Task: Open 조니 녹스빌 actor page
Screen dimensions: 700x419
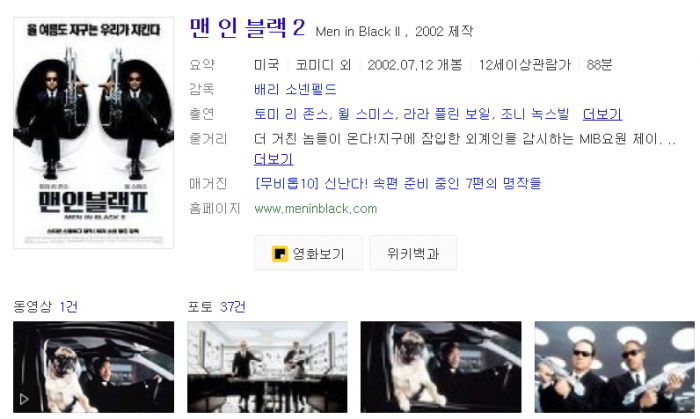Action: click(x=535, y=114)
